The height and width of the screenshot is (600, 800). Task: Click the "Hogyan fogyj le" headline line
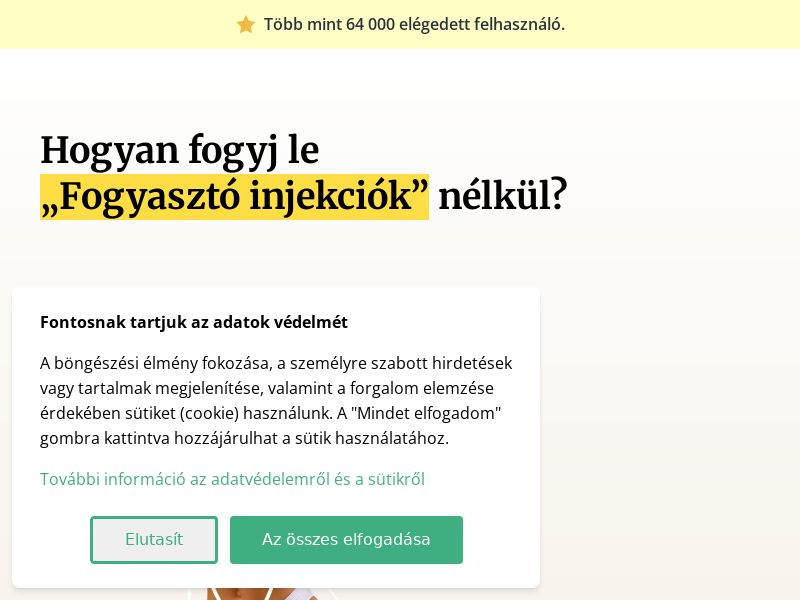(x=180, y=151)
